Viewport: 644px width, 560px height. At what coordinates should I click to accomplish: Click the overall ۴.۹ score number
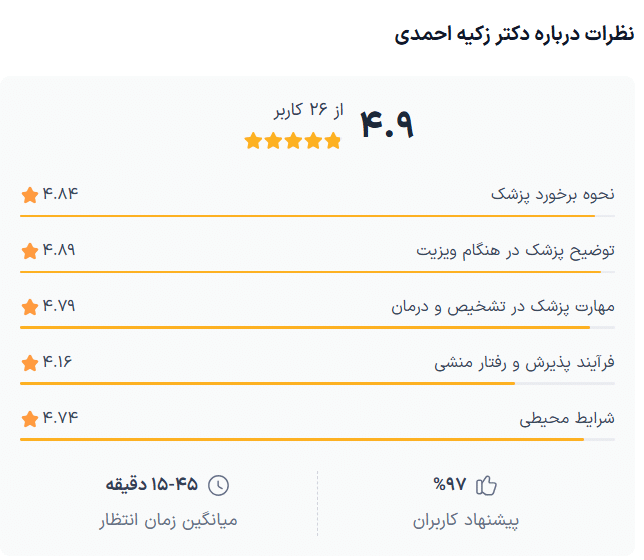[386, 124]
